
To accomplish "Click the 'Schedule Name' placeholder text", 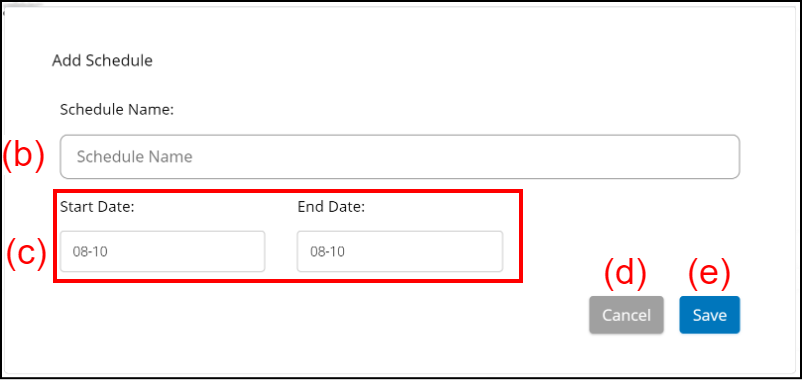I will [x=135, y=157].
